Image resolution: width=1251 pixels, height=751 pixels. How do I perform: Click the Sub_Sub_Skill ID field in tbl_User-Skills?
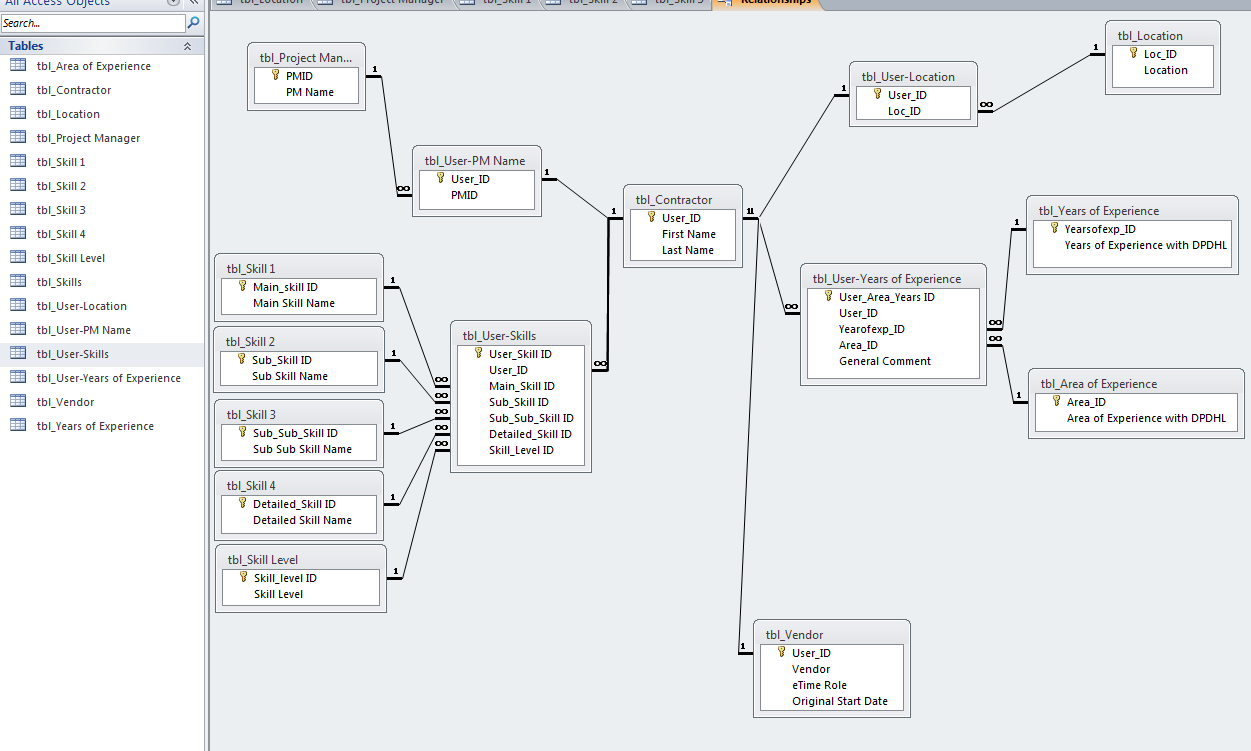531,418
